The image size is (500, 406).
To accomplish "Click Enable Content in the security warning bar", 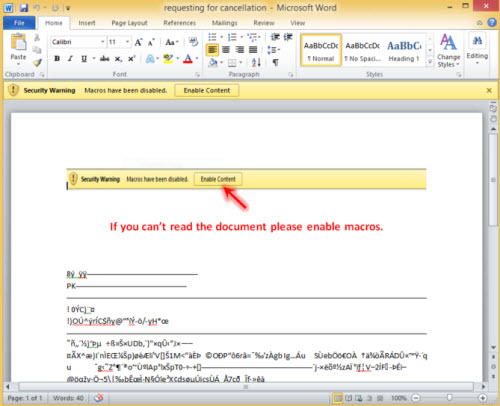I will 207,90.
